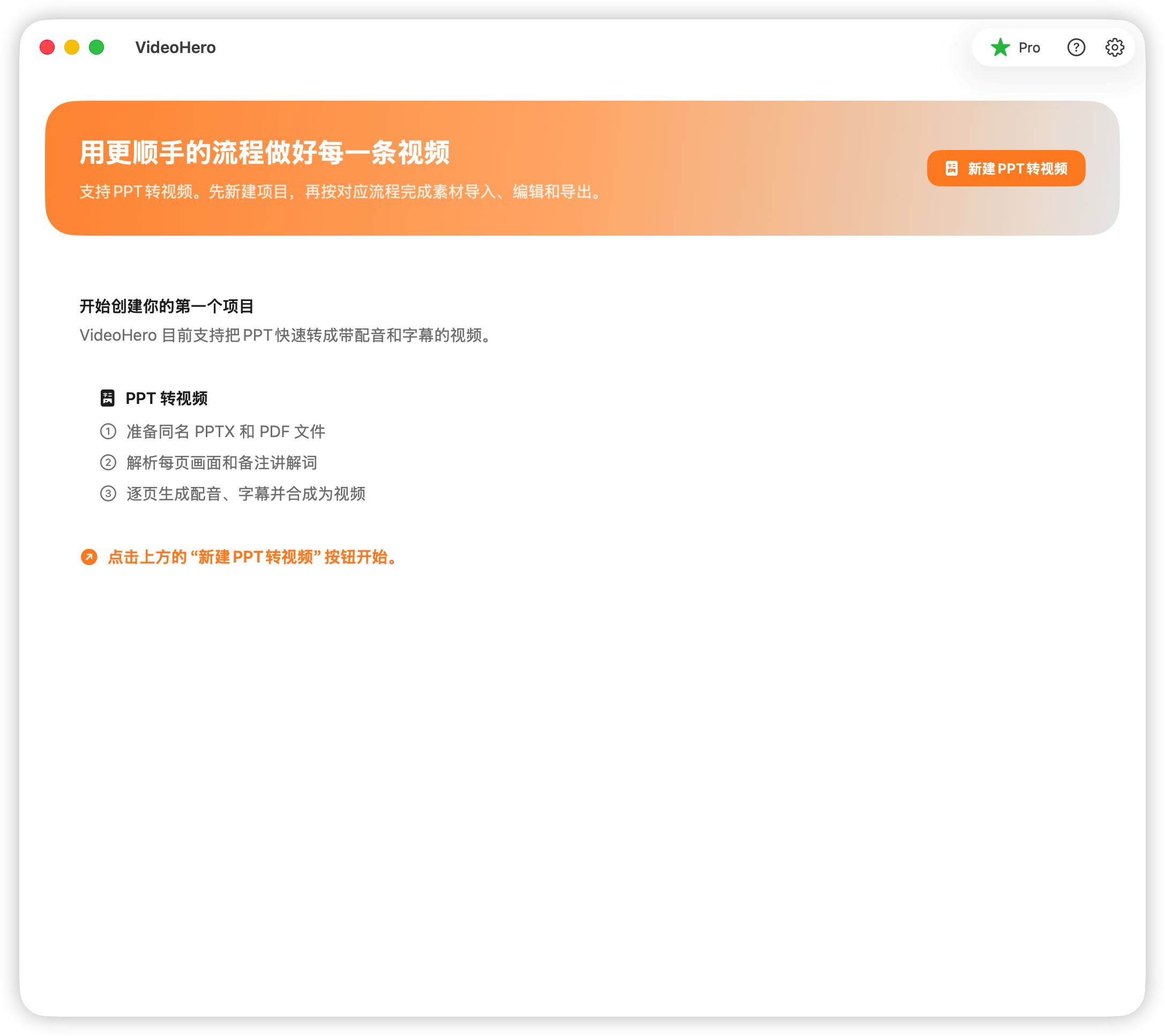
Task: Click the heading 开始创建你的第一个项目
Action: [167, 306]
